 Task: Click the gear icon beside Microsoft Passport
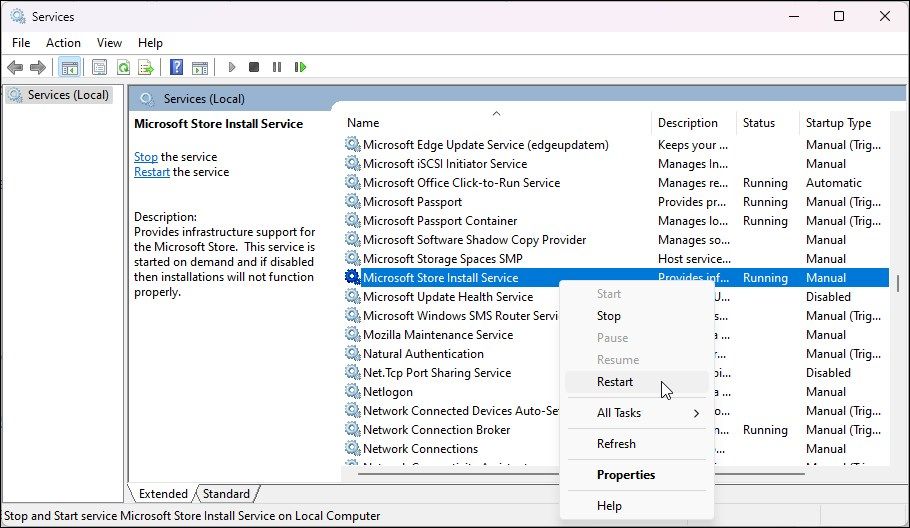(352, 201)
